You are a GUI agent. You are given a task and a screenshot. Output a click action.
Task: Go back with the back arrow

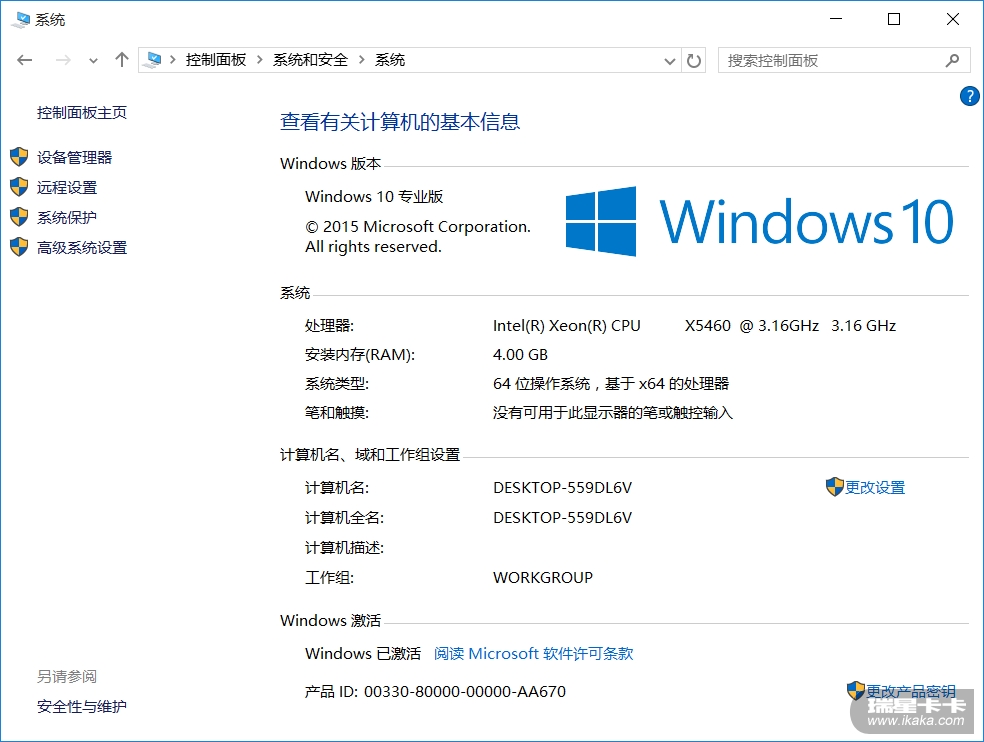coord(24,60)
